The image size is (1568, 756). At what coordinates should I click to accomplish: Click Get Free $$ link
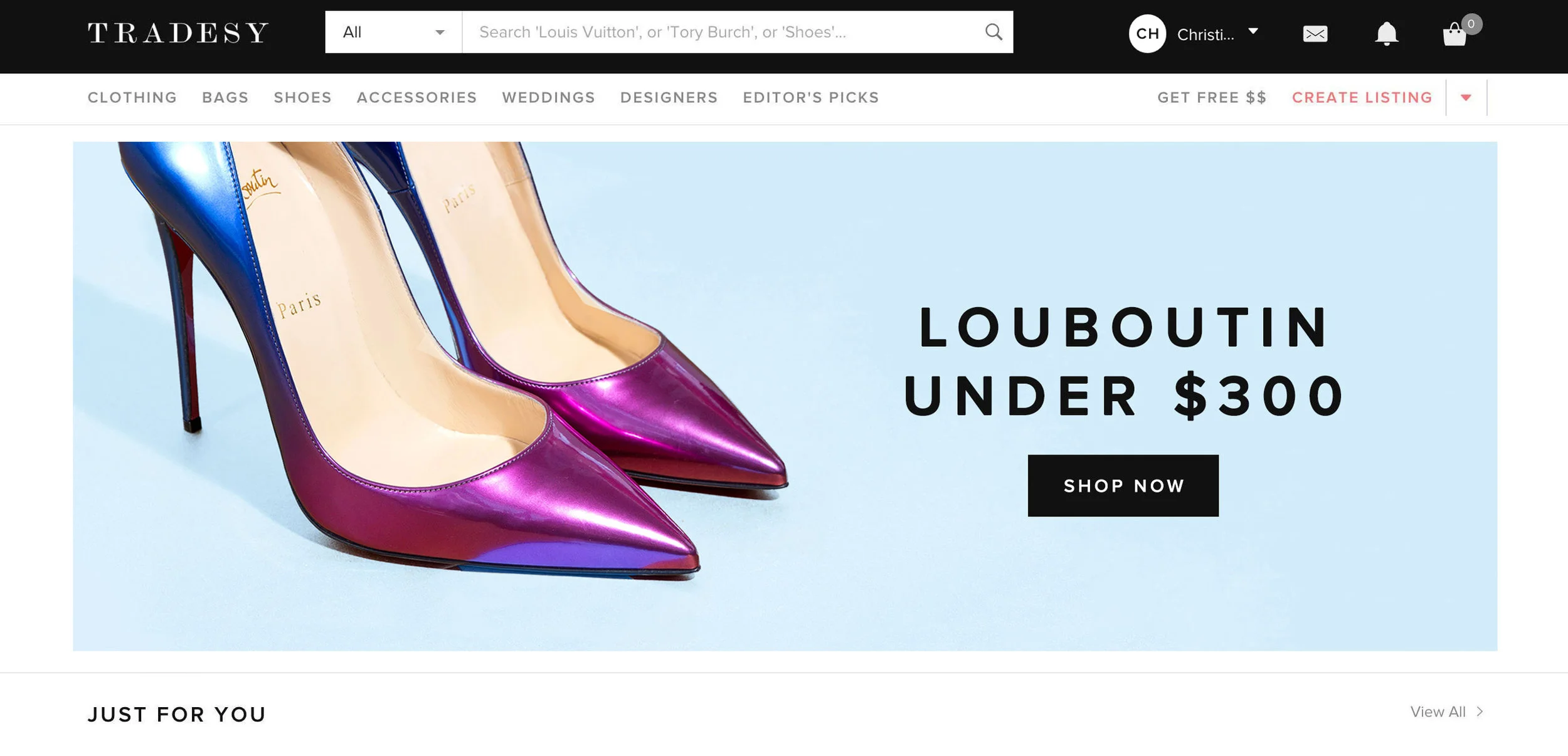[x=1212, y=97]
